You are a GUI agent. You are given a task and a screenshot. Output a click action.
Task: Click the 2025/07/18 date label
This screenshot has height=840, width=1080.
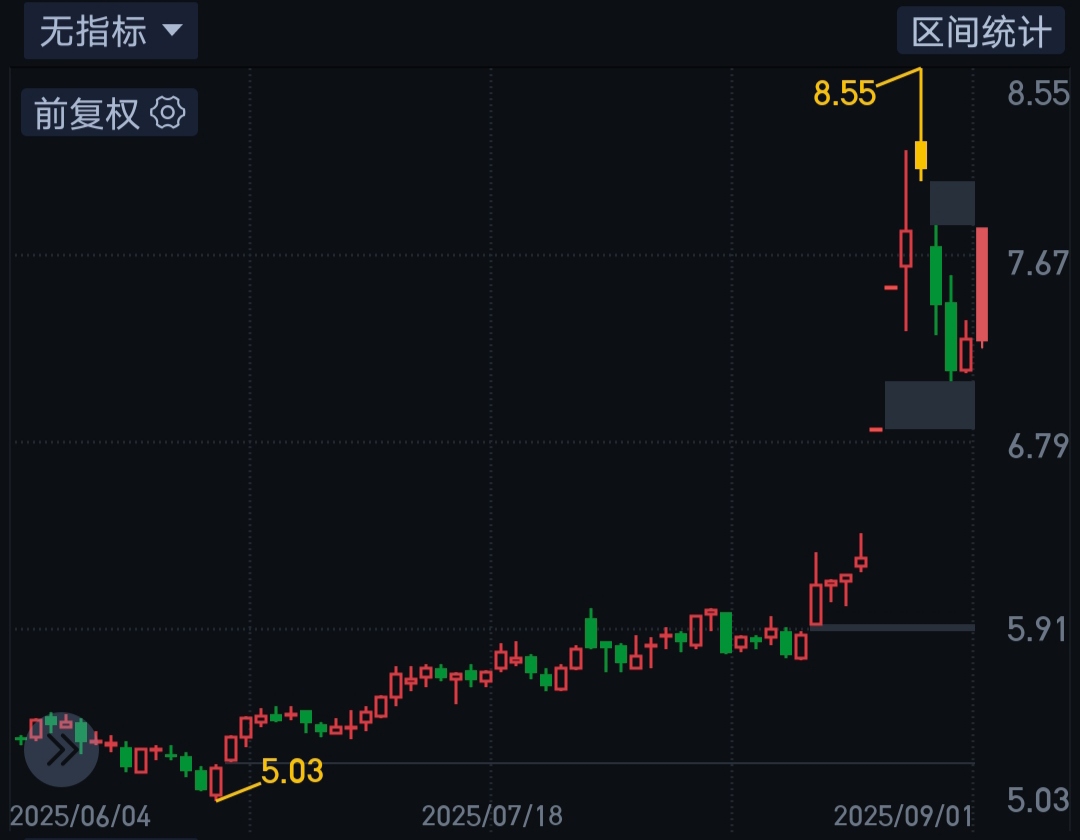[x=492, y=817]
